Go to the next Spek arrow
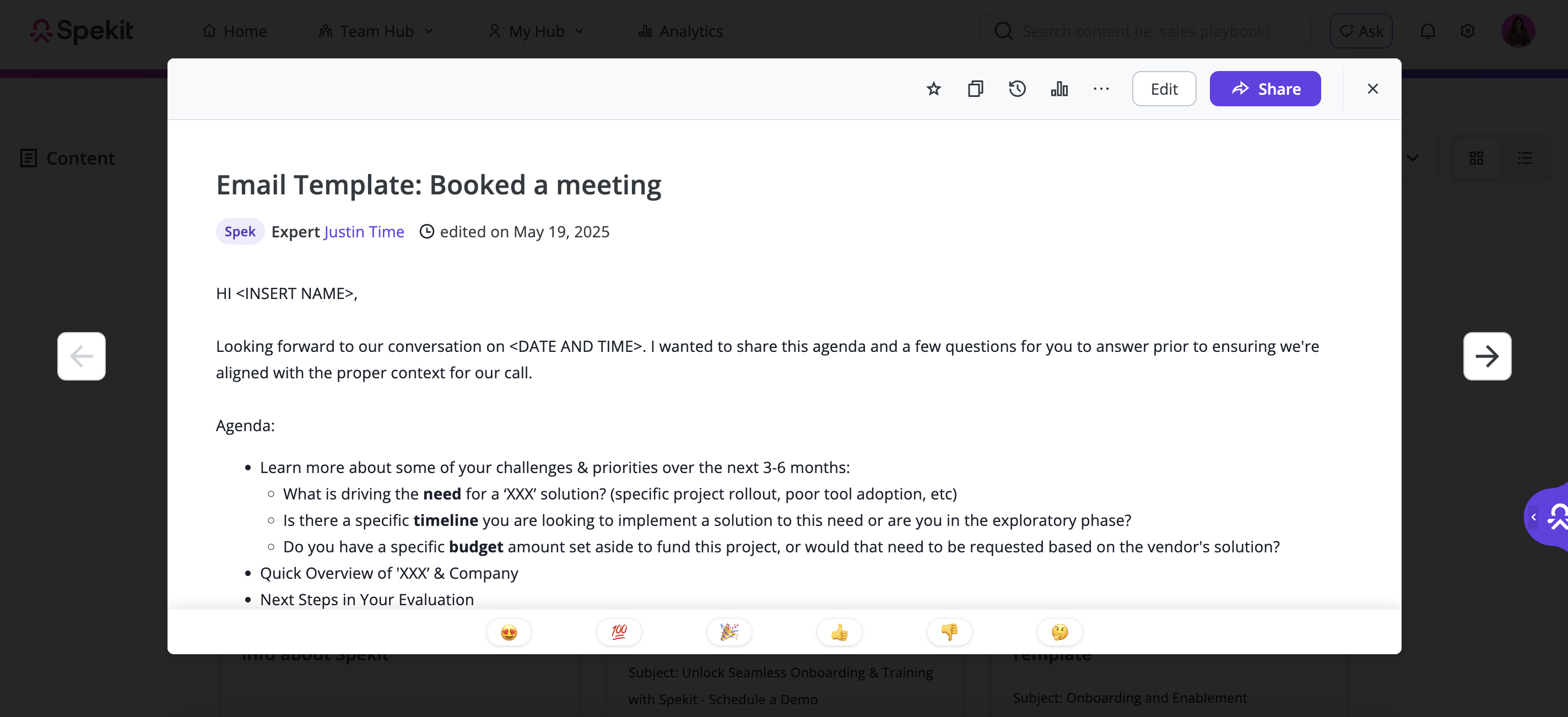Screen dimensions: 1568x717 [x=1487, y=356]
